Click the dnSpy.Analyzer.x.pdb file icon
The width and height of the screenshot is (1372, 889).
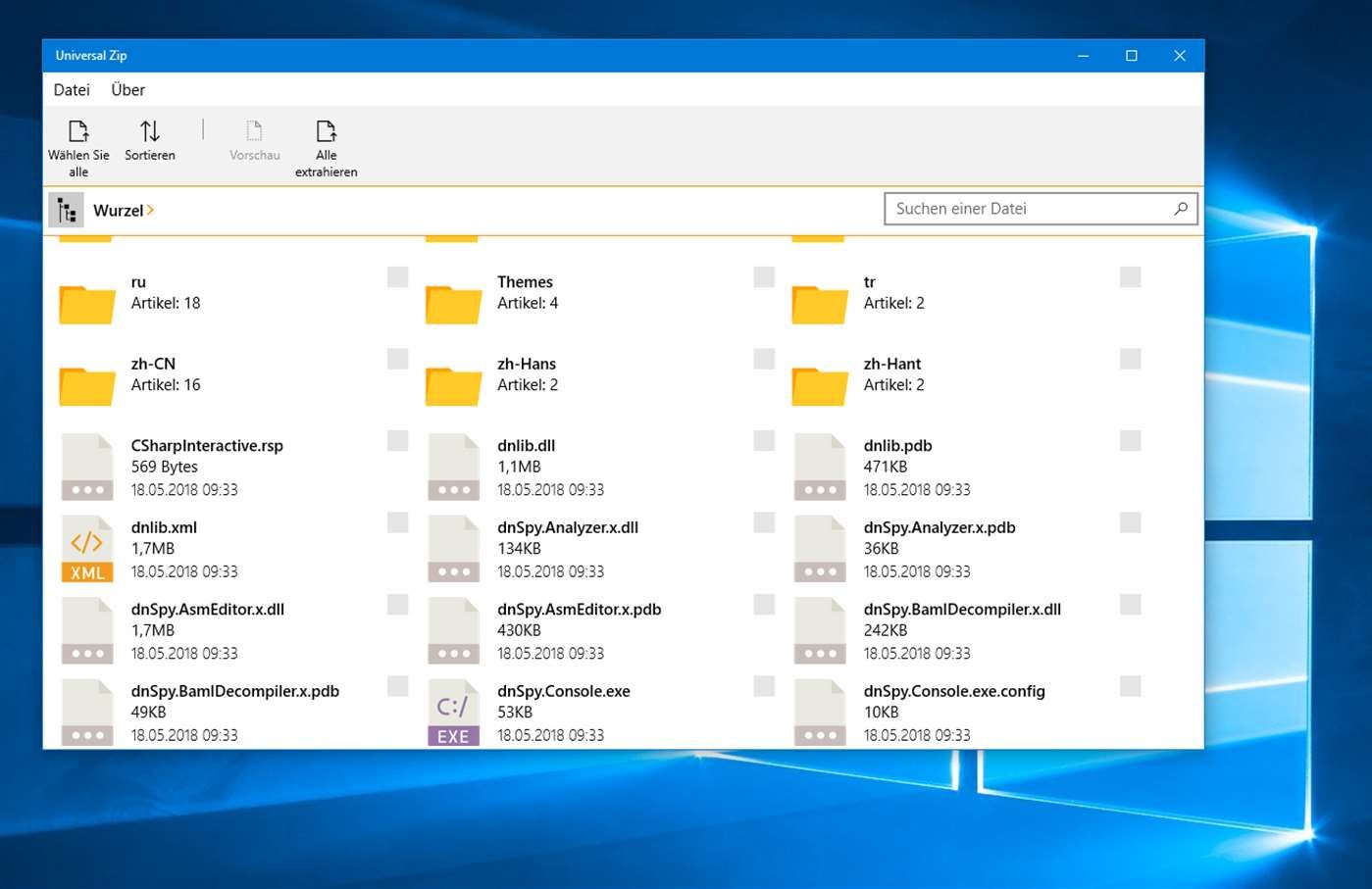click(x=820, y=549)
